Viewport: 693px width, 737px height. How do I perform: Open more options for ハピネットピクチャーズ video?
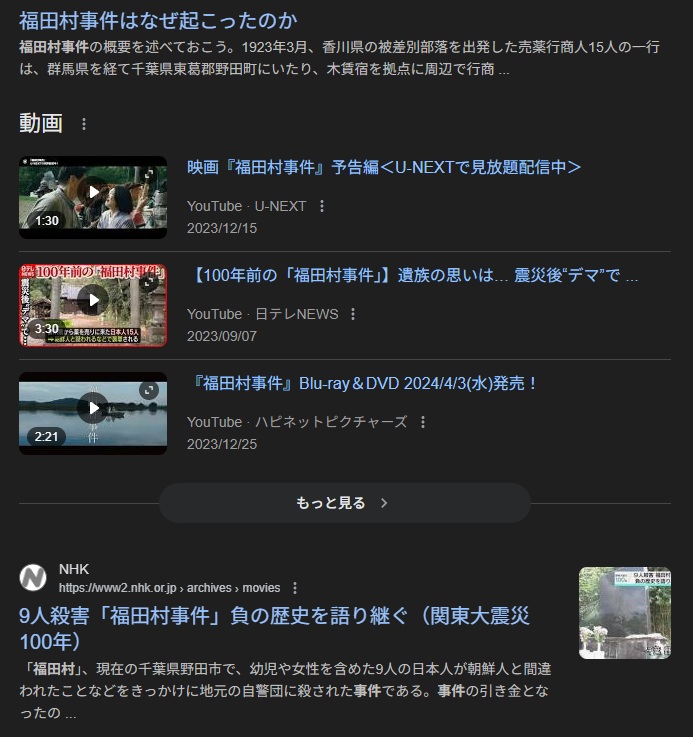click(423, 422)
